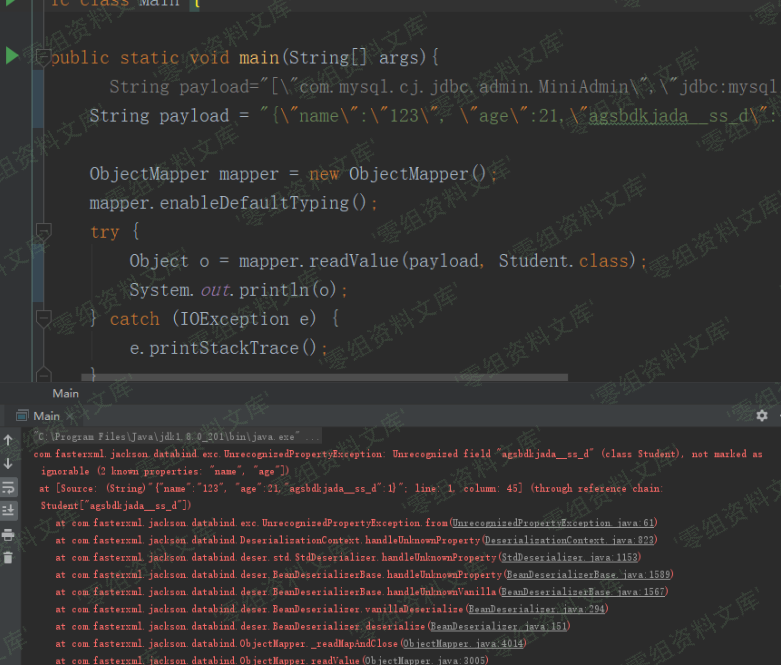Collapse the try block fold marker
Viewport: 781px width, 665px height.
click(x=42, y=231)
